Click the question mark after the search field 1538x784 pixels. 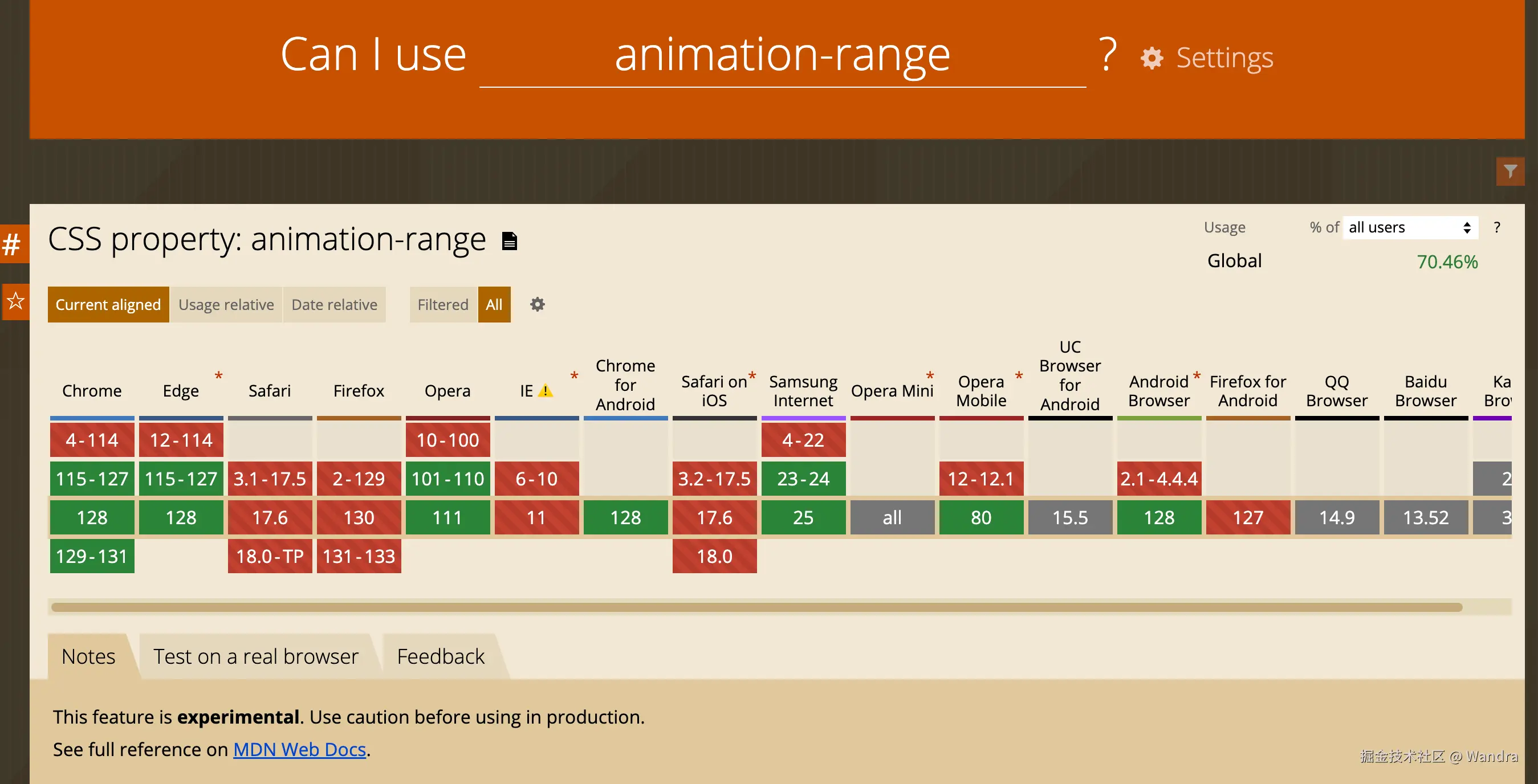pyautogui.click(x=1108, y=55)
